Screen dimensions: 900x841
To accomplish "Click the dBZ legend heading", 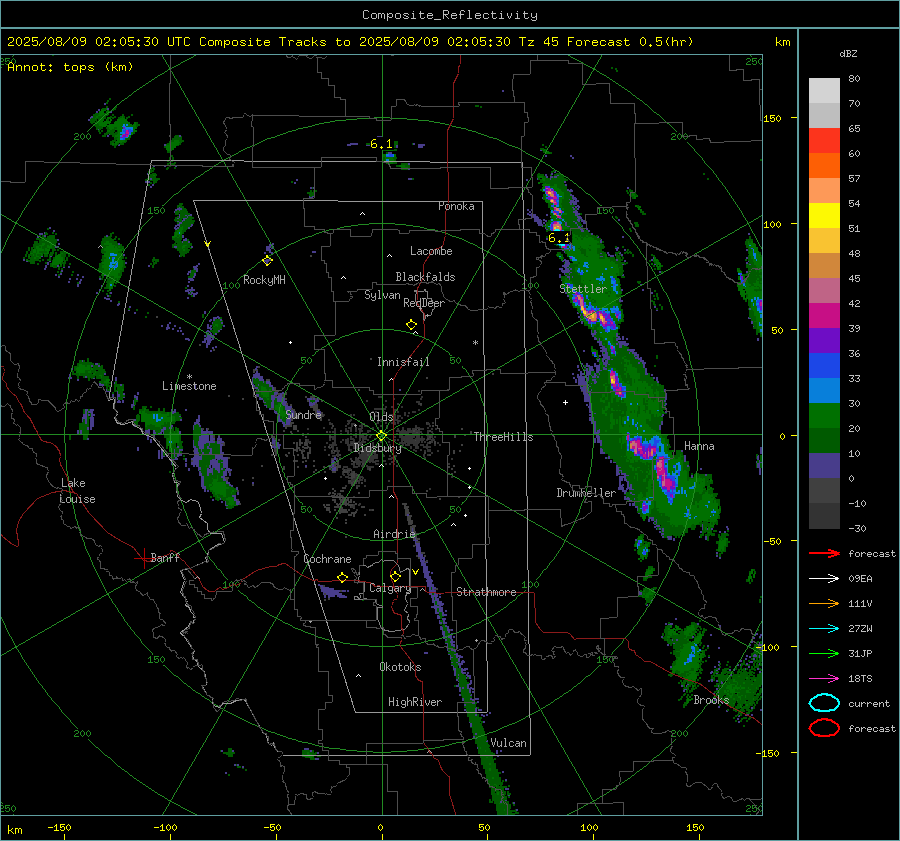I will coord(848,54).
